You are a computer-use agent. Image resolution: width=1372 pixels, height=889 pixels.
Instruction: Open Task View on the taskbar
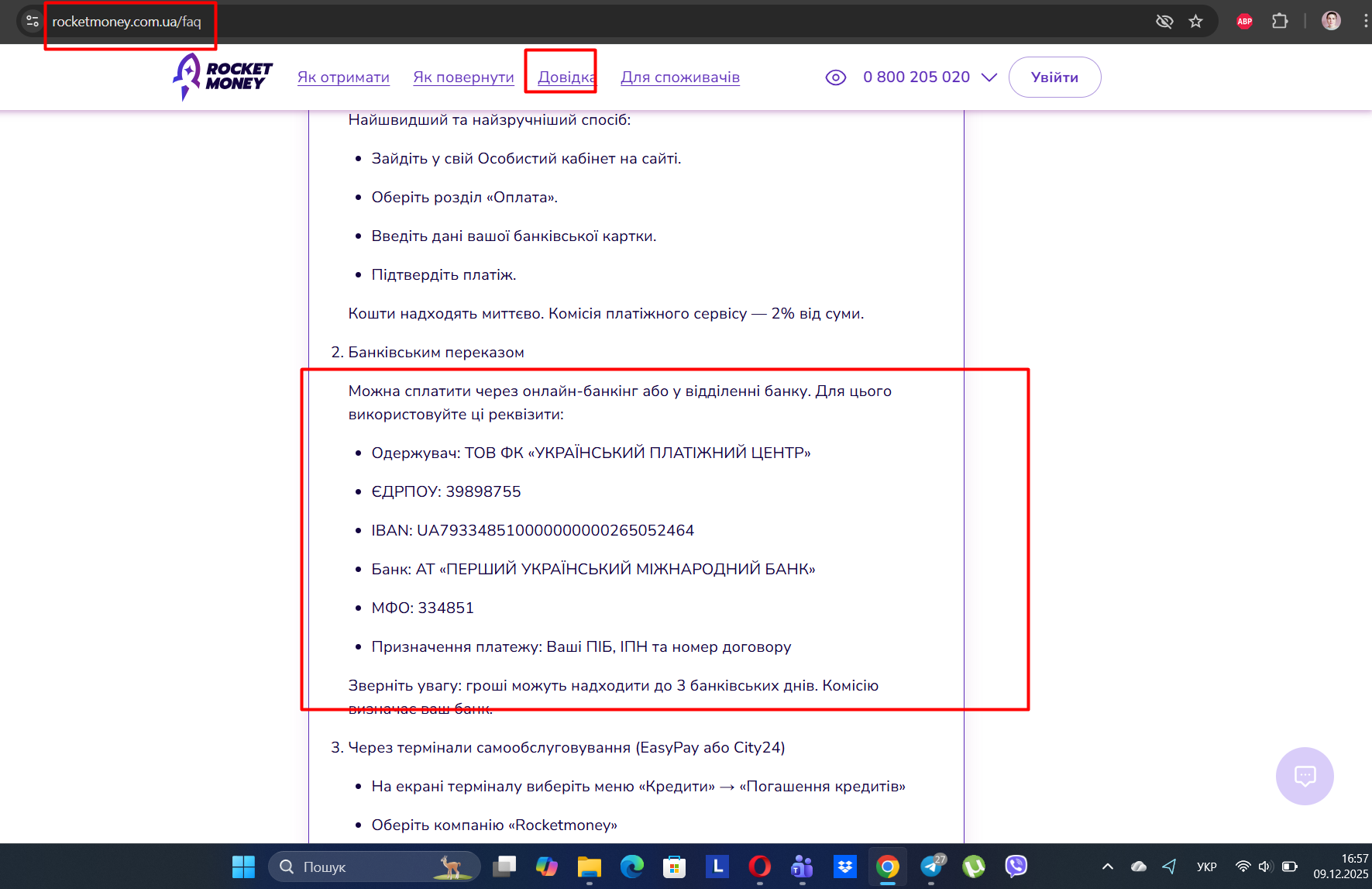(504, 867)
